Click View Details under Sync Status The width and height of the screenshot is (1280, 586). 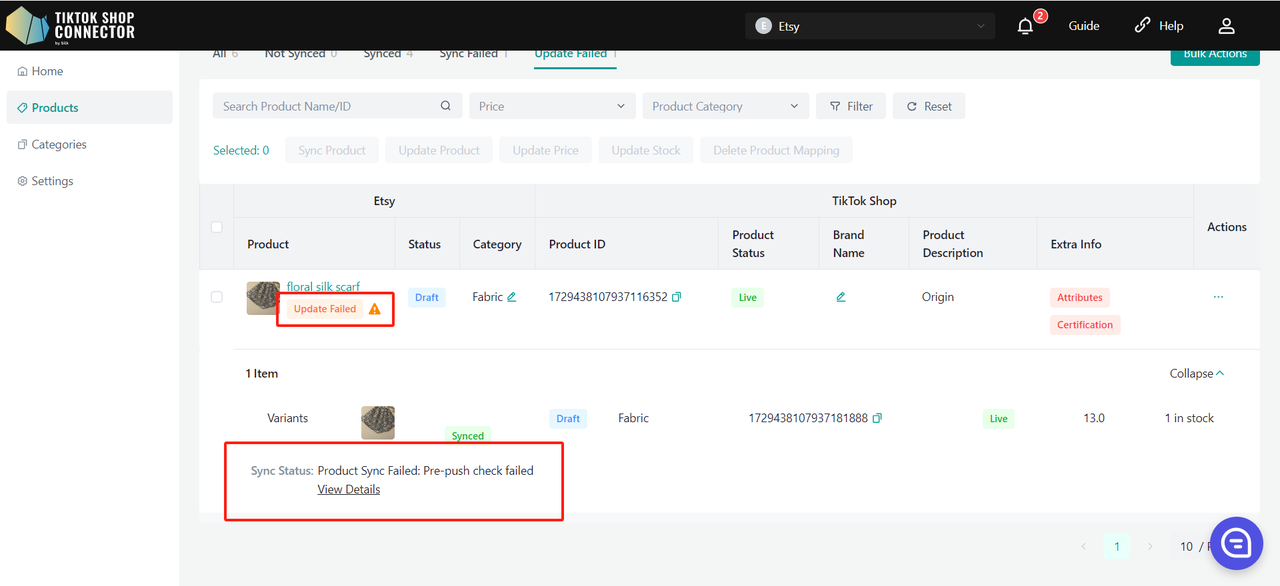tap(349, 489)
